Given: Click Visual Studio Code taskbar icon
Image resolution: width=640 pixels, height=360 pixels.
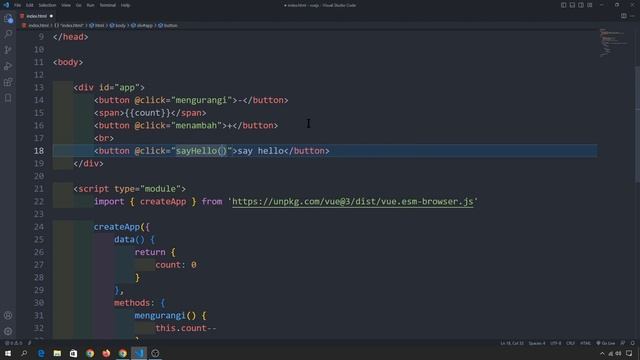Looking at the screenshot, I should 139,353.
